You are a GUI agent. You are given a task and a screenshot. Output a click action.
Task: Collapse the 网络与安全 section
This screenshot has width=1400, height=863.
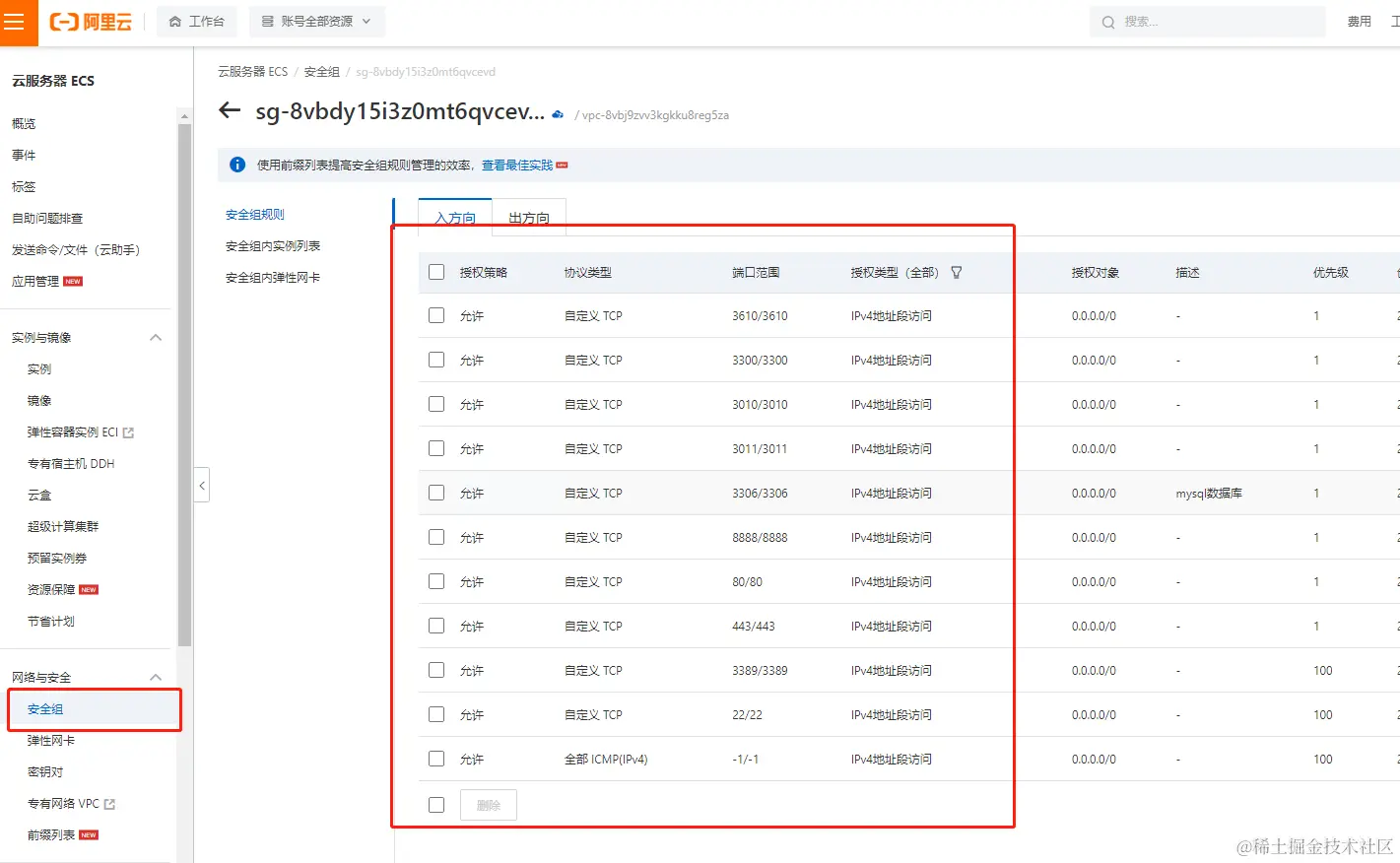click(x=156, y=678)
